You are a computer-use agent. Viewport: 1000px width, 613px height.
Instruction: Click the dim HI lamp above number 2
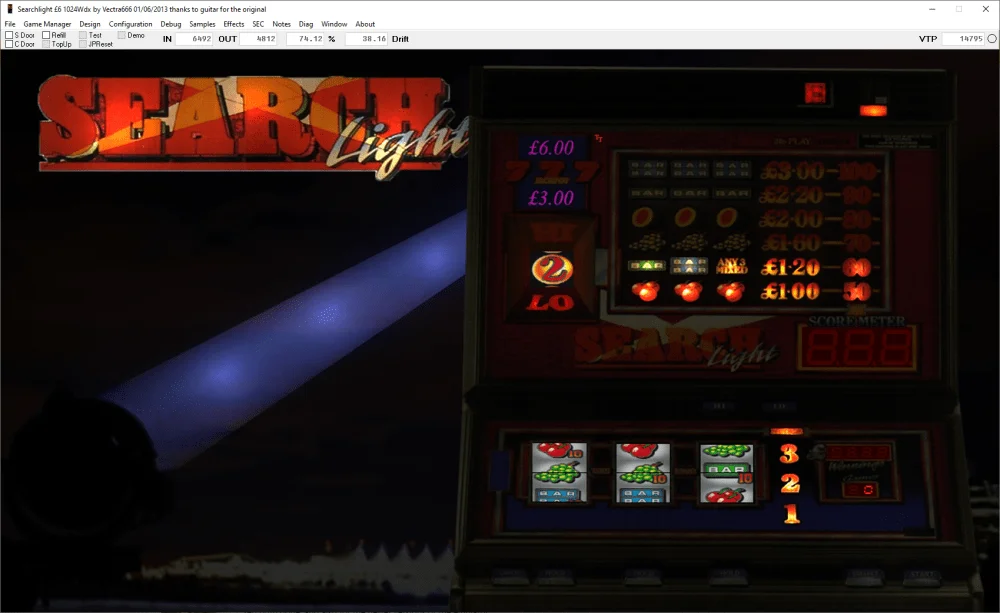[x=551, y=232]
